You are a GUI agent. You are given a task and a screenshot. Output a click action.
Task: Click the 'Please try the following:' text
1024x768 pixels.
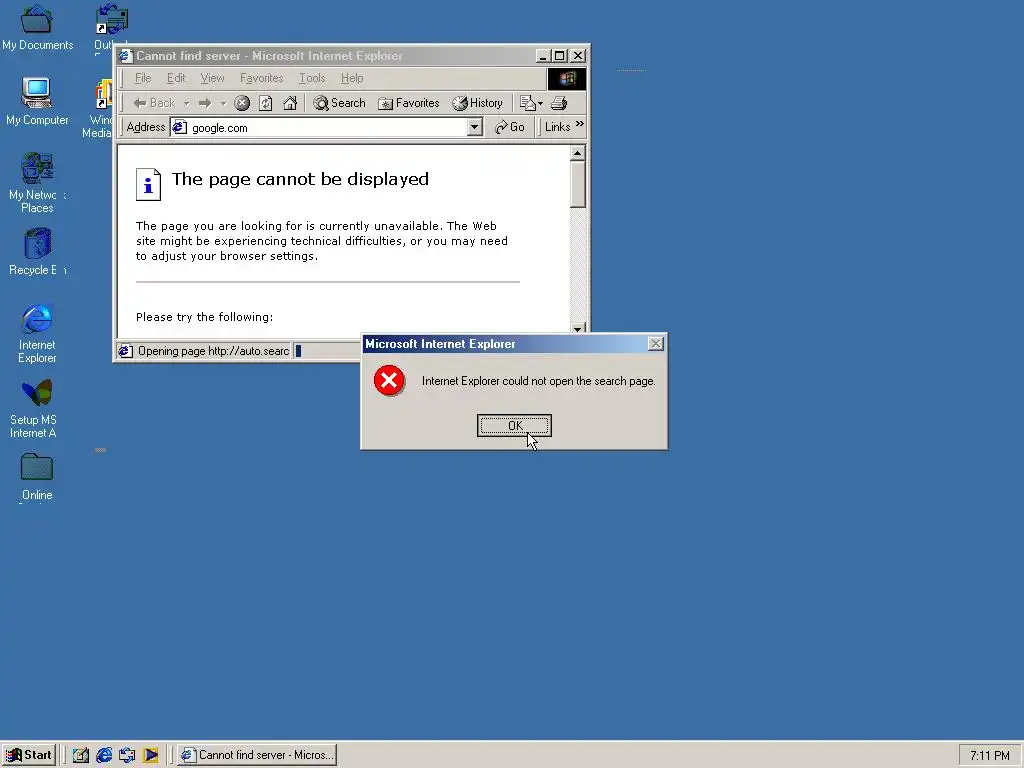(204, 317)
